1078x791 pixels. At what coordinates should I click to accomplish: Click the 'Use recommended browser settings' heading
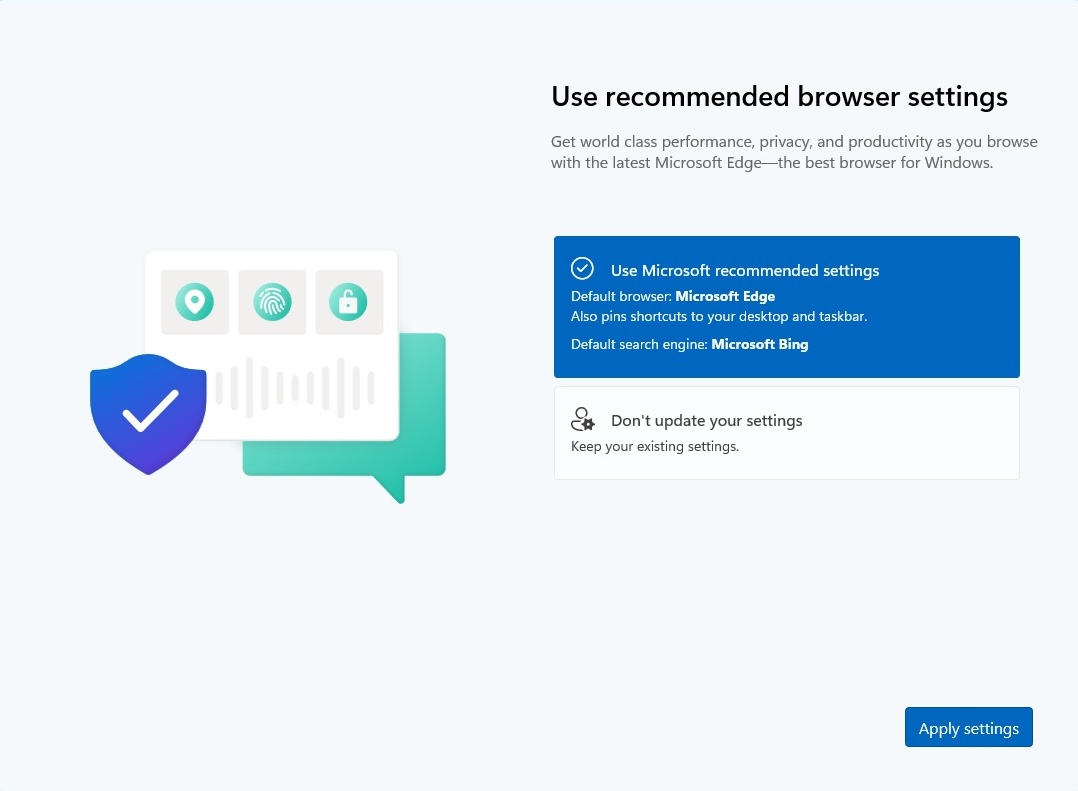[779, 98]
